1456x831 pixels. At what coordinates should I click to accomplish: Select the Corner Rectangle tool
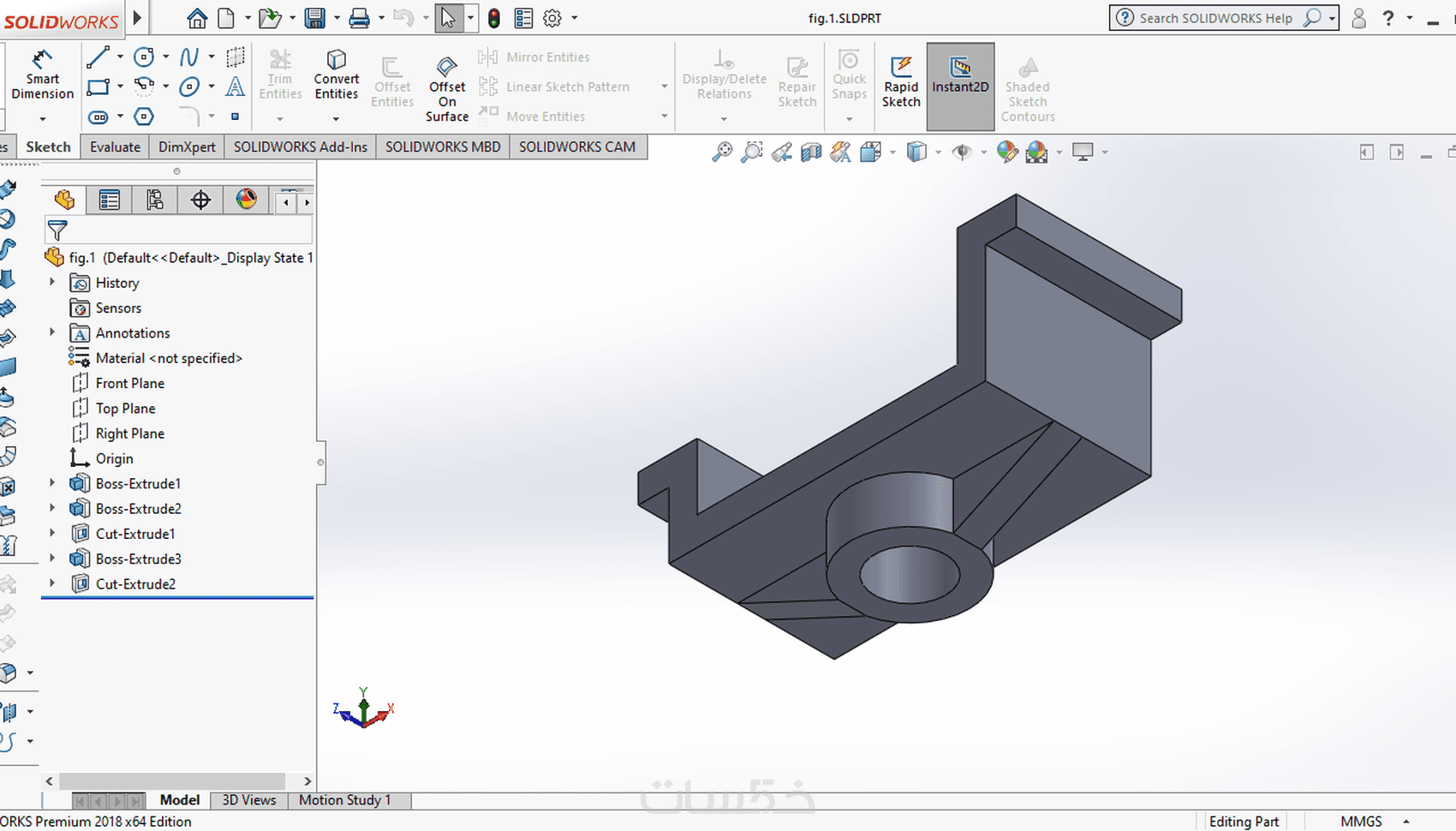point(98,87)
